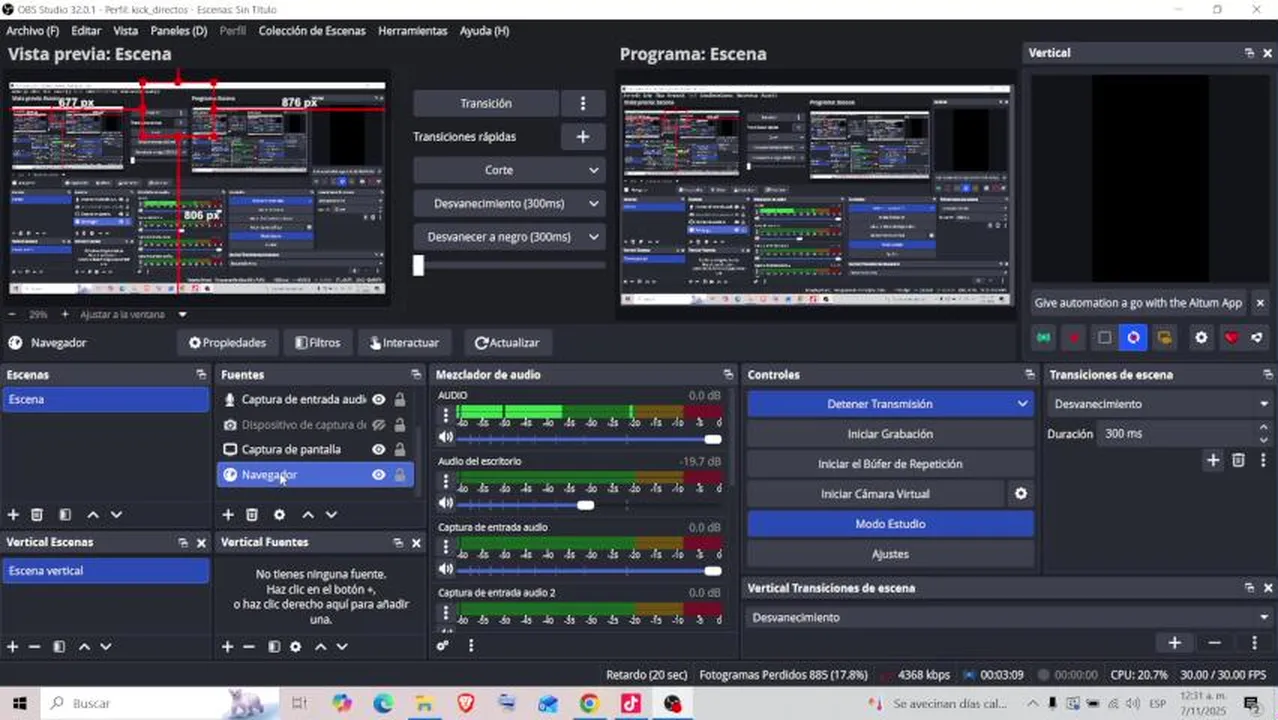Toggle lock on Captura de entrada audio
Image resolution: width=1278 pixels, height=720 pixels.
400,399
